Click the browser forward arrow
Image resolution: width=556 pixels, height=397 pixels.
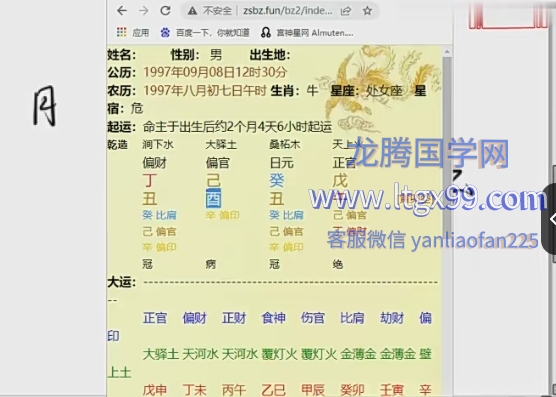point(144,11)
